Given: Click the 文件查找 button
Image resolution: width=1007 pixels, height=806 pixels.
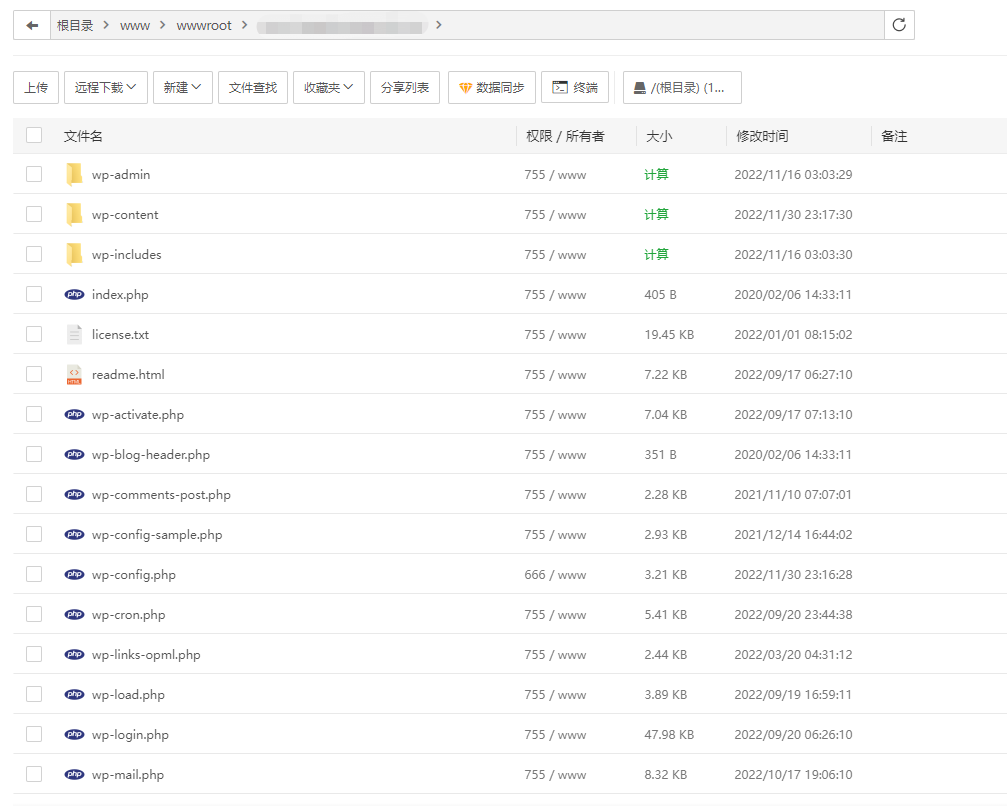Looking at the screenshot, I should point(253,87).
